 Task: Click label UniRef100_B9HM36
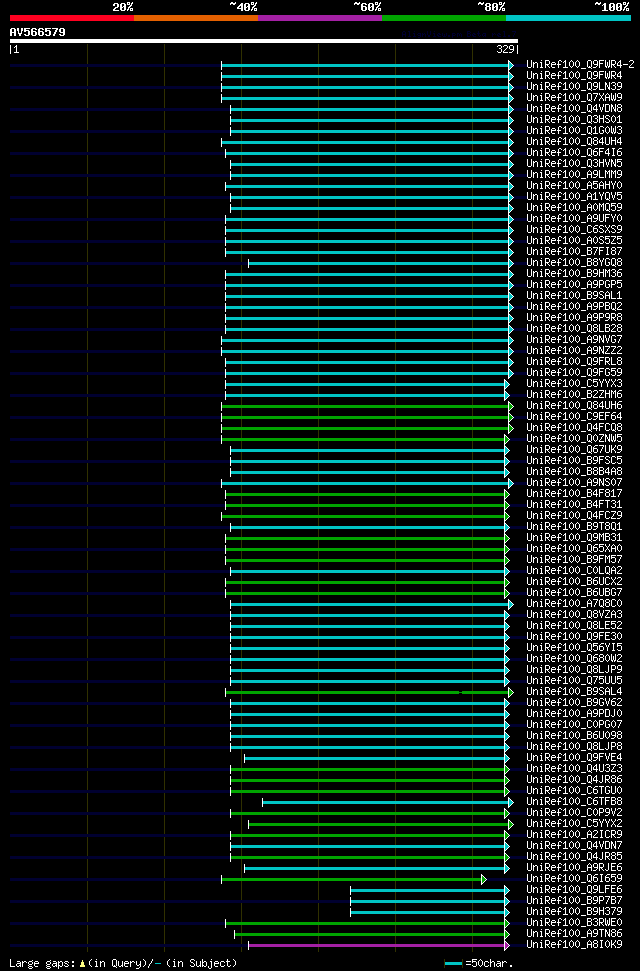click(574, 274)
